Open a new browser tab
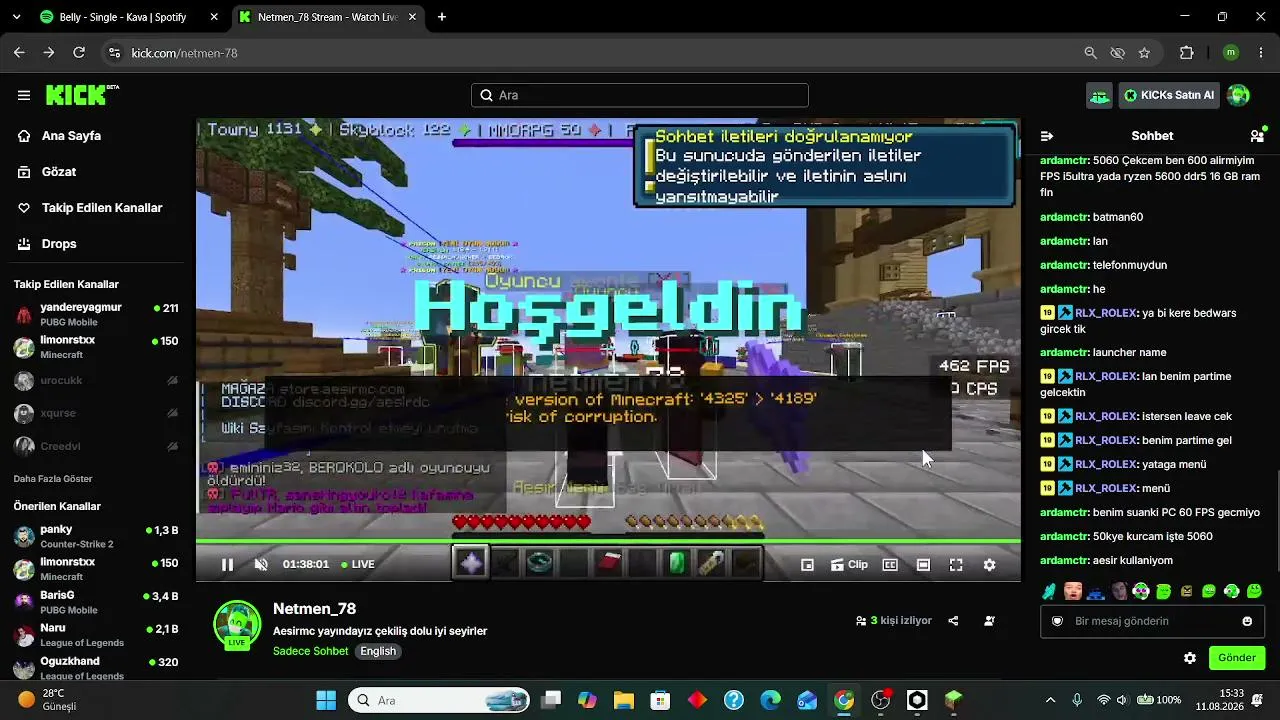Viewport: 1280px width, 720px height. coord(442,17)
